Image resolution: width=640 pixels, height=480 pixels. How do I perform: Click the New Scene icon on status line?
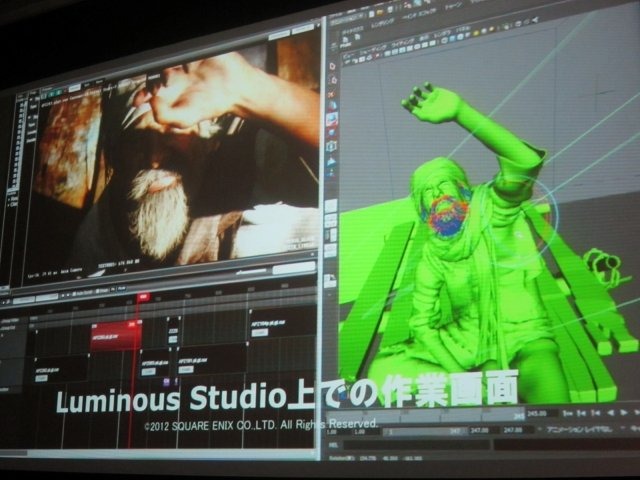point(372,14)
